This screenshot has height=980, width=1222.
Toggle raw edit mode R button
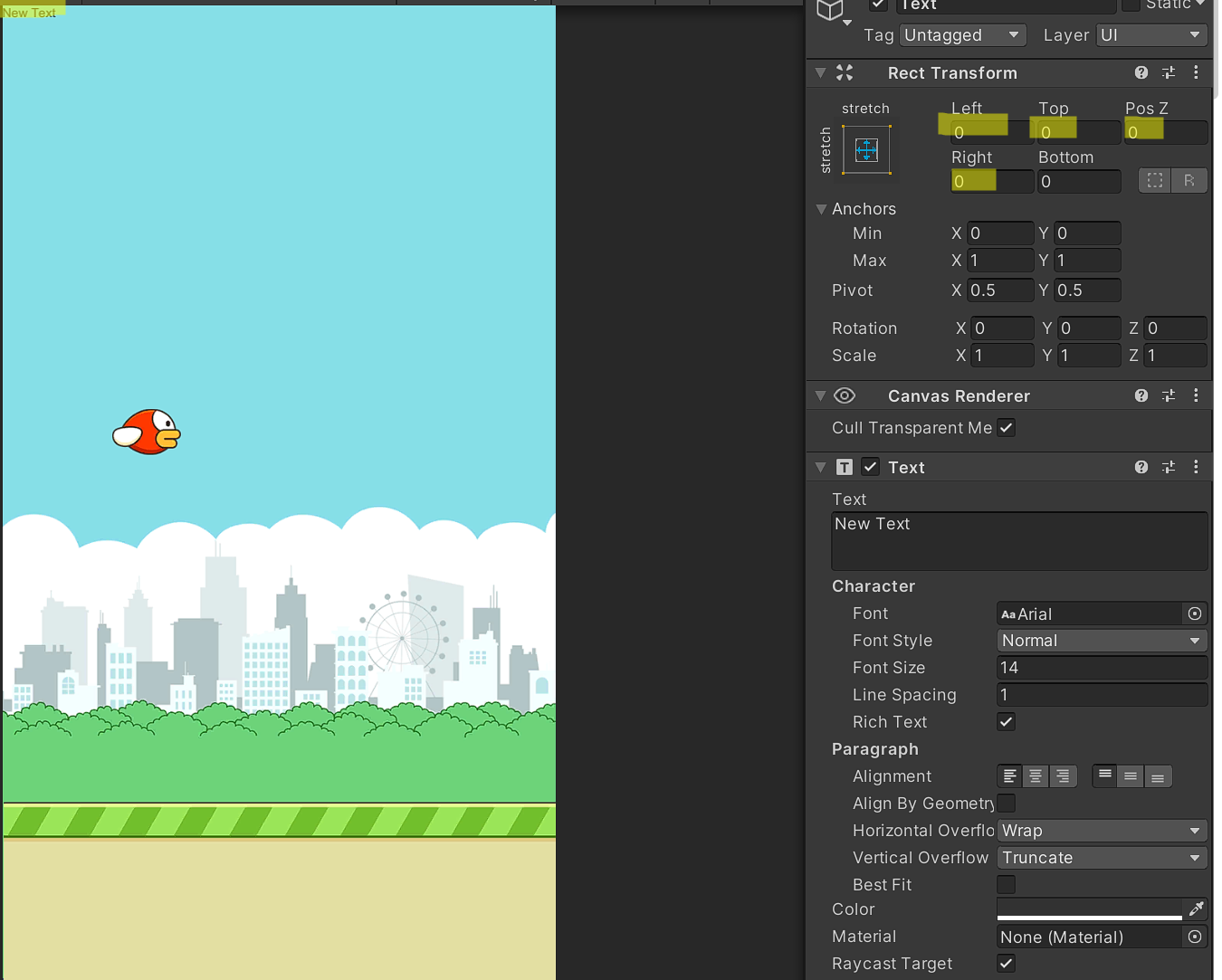pyautogui.click(x=1189, y=181)
